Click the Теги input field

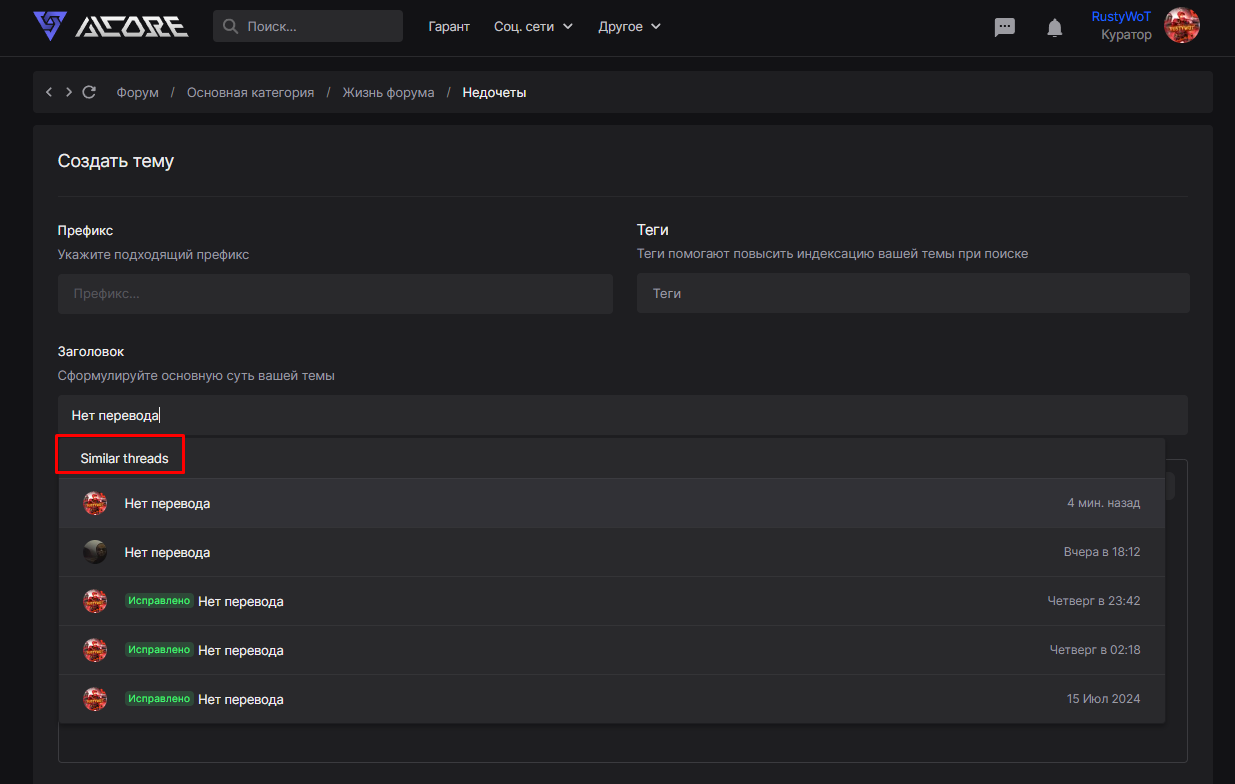[912, 294]
